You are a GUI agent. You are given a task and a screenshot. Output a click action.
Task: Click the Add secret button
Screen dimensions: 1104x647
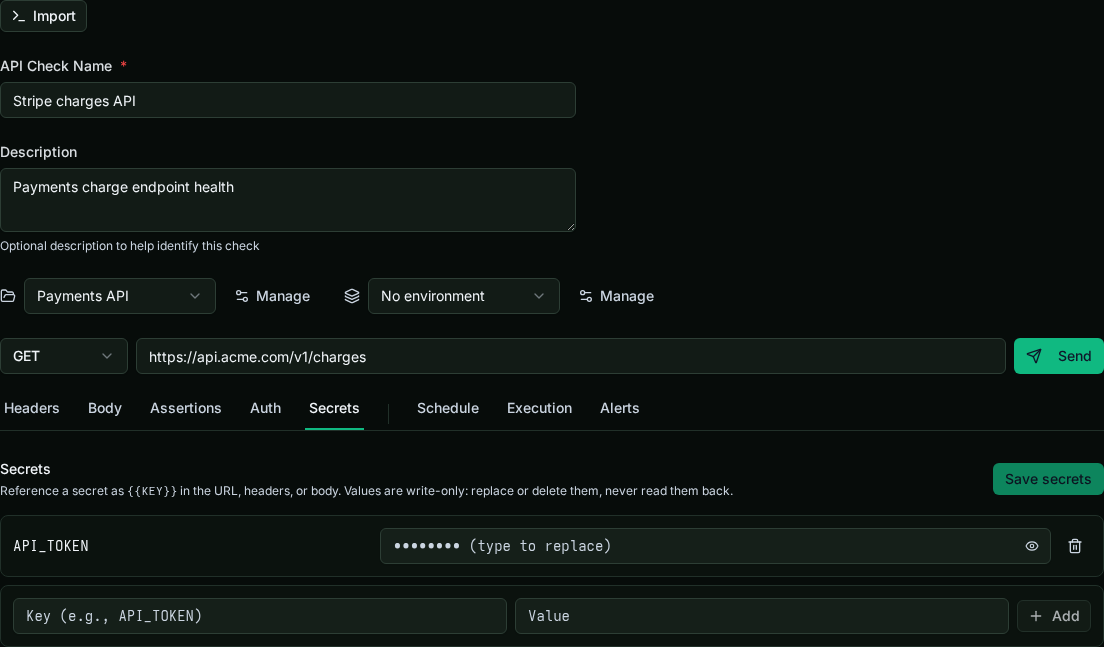1054,616
